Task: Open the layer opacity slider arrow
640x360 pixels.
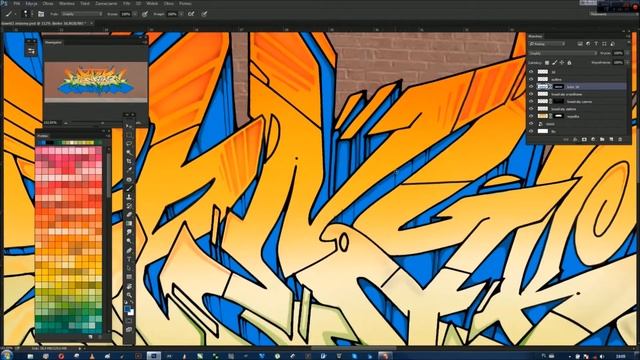Action: (627, 53)
